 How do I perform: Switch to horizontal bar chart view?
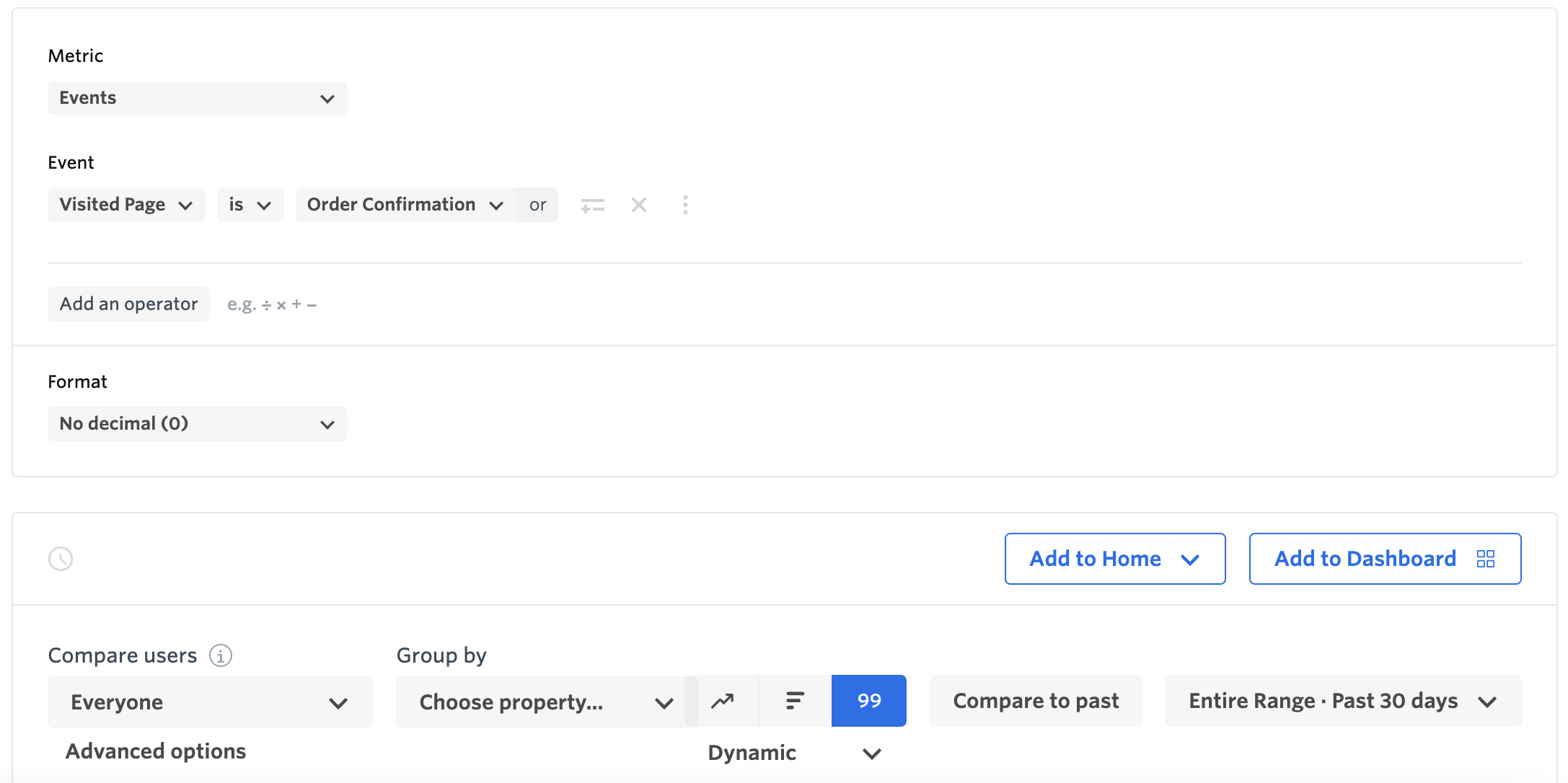click(795, 701)
